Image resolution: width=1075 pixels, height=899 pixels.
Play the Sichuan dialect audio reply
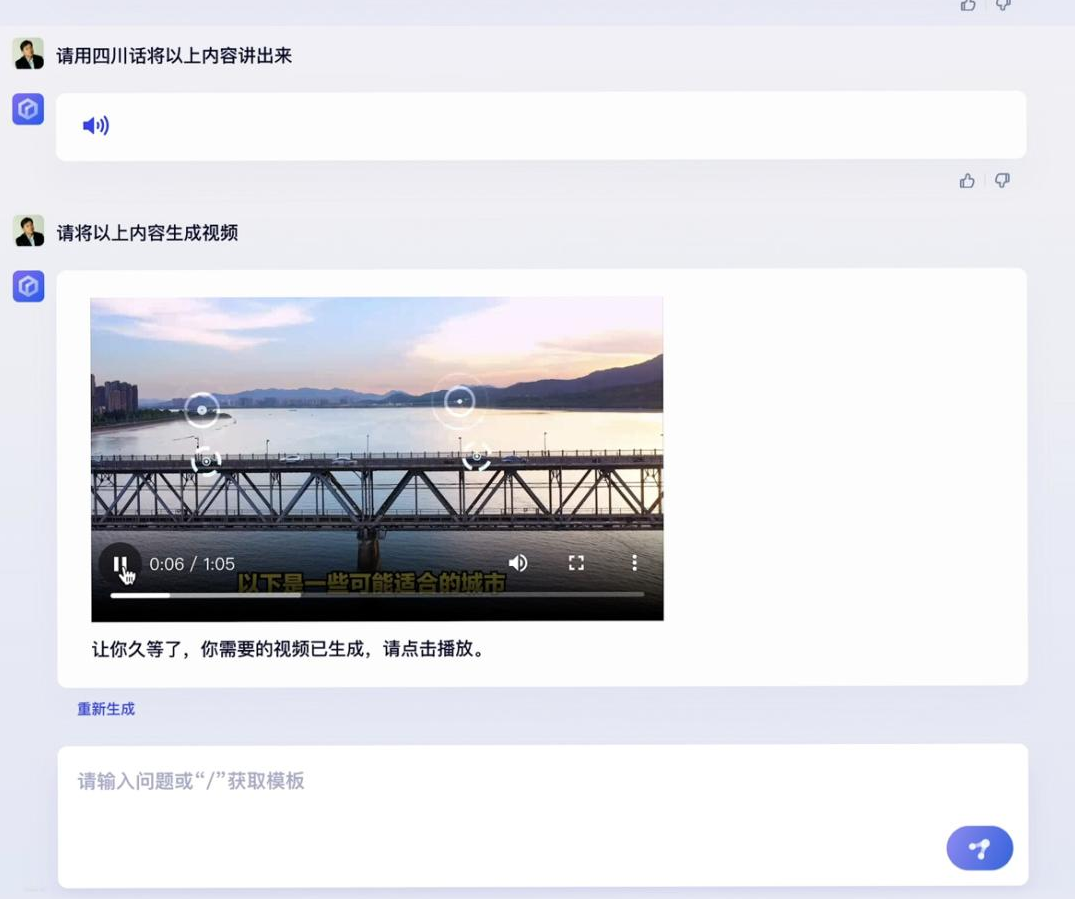(x=96, y=125)
